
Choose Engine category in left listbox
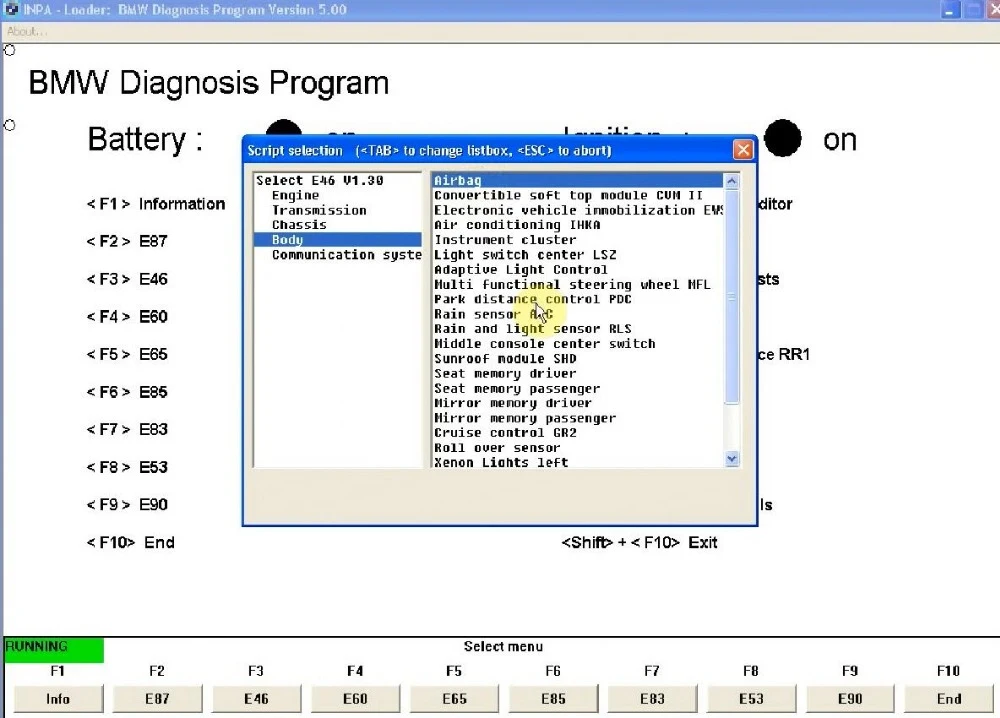click(338, 195)
